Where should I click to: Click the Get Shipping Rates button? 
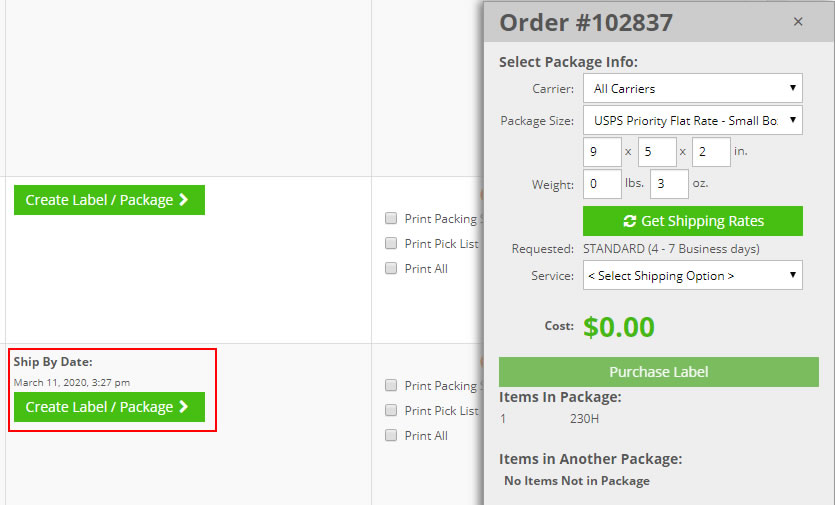coord(692,221)
